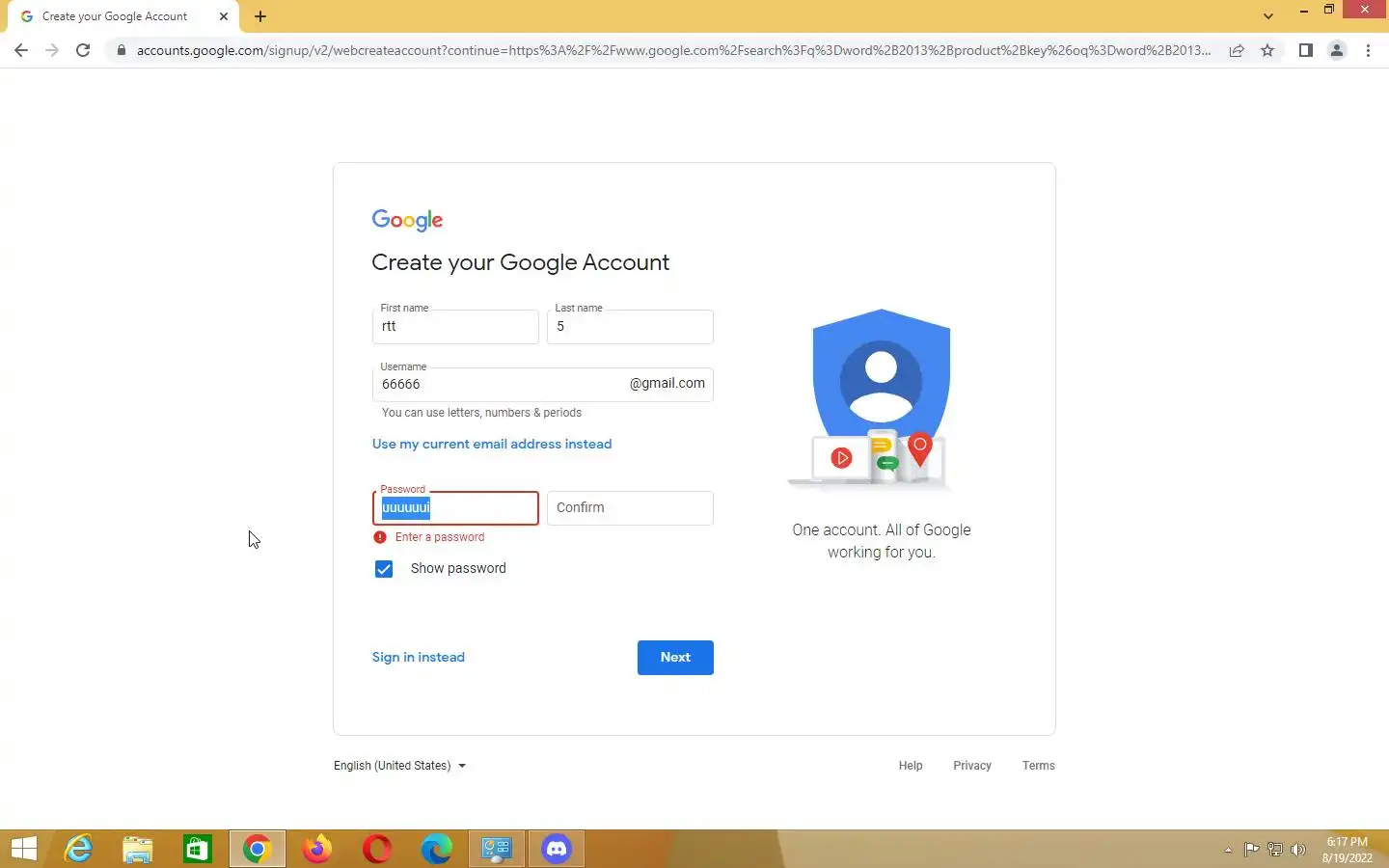Launch Internet Explorer from taskbar
The width and height of the screenshot is (1389, 868).
78,849
